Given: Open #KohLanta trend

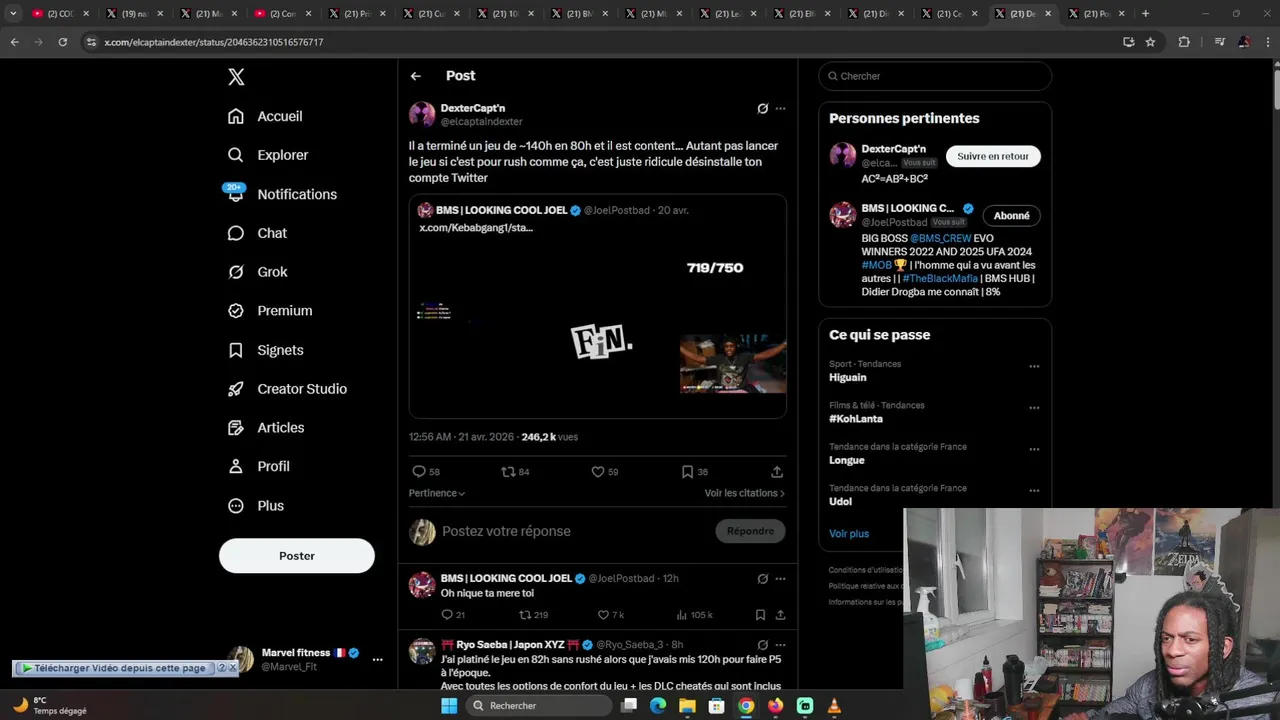Looking at the screenshot, I should point(856,419).
